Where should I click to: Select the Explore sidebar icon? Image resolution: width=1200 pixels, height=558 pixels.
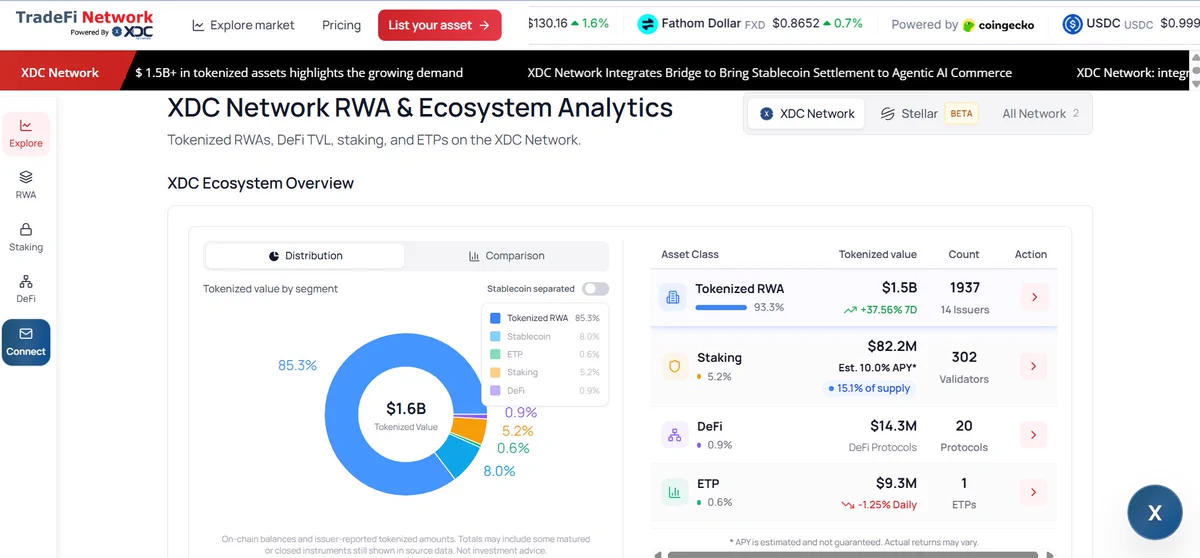click(x=26, y=133)
